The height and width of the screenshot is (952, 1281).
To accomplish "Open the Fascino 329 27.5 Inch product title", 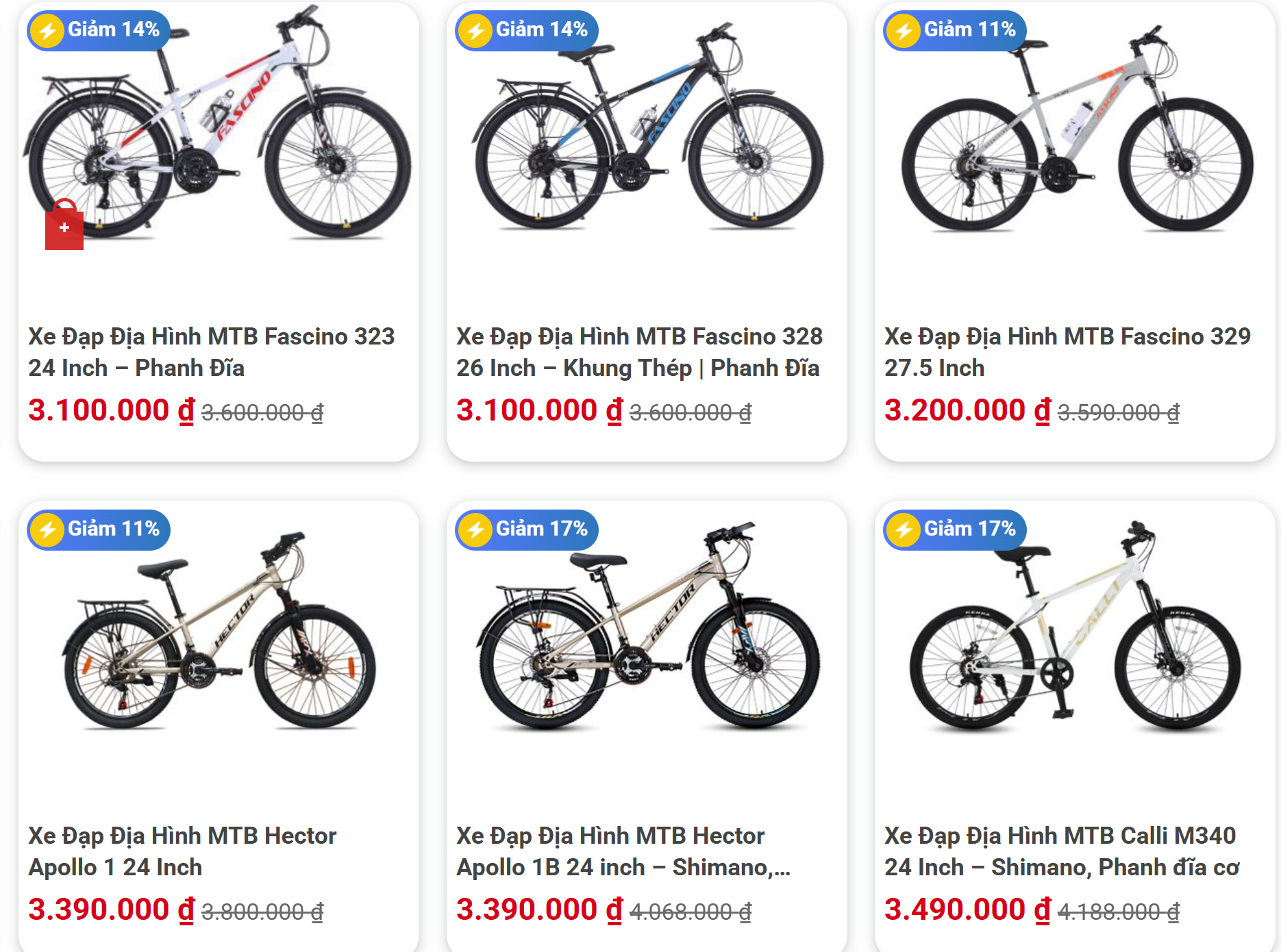I will (1067, 352).
